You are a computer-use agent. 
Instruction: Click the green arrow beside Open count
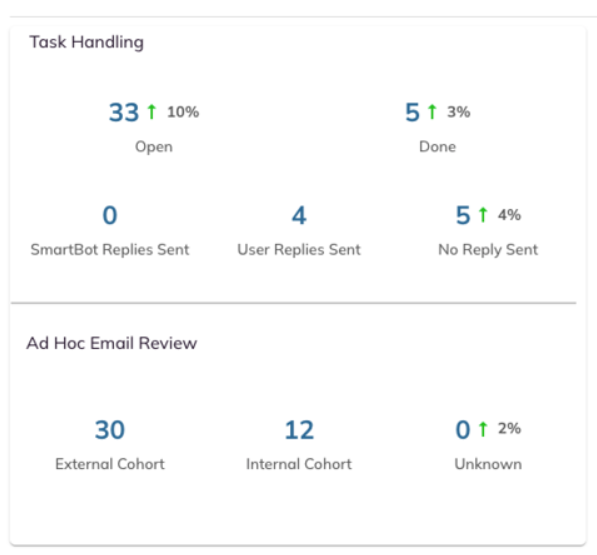[152, 112]
